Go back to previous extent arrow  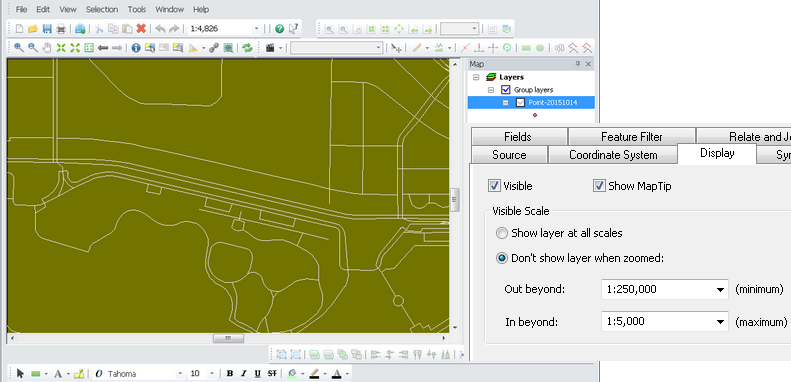103,48
